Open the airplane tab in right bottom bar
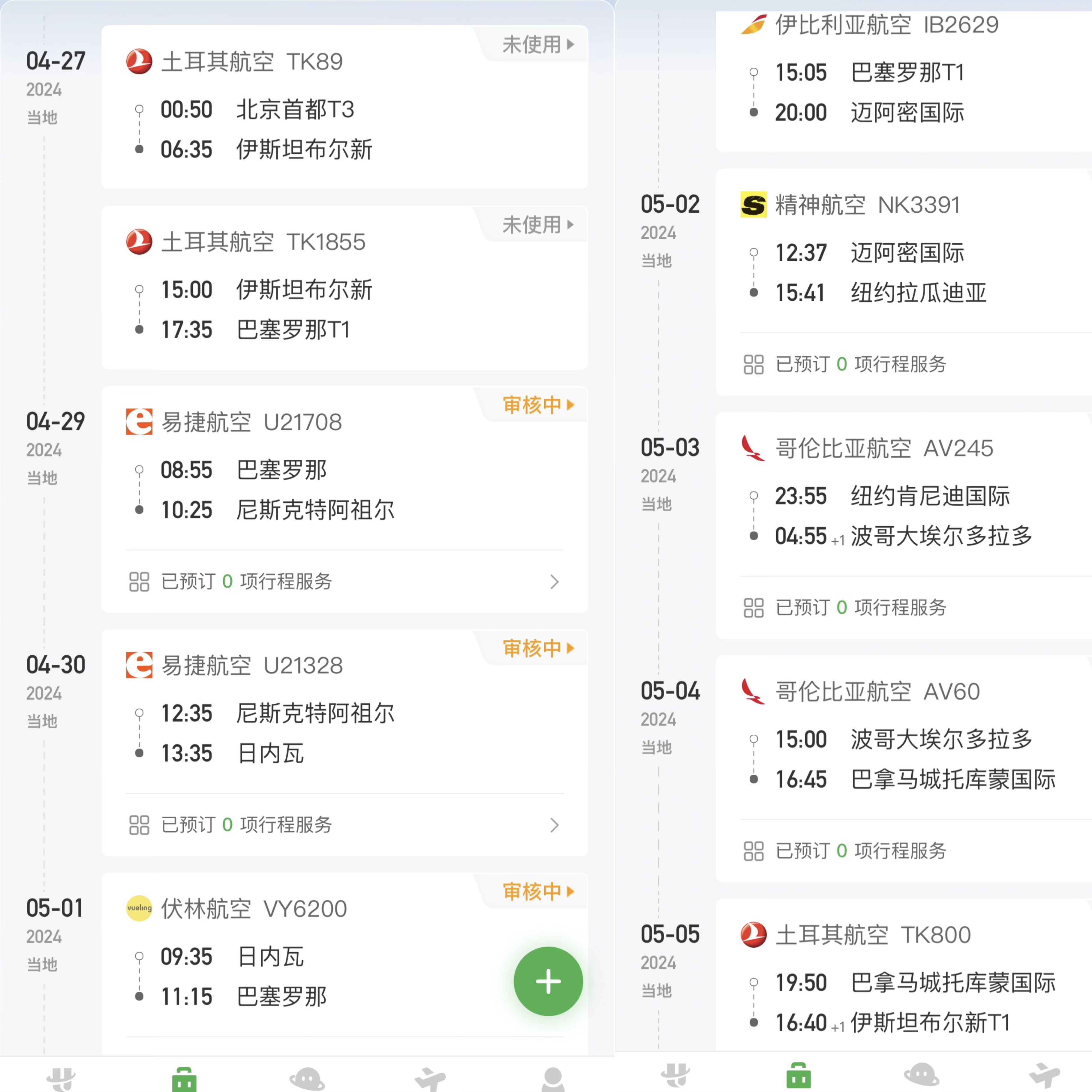This screenshot has width=1092, height=1092. point(1044,1074)
